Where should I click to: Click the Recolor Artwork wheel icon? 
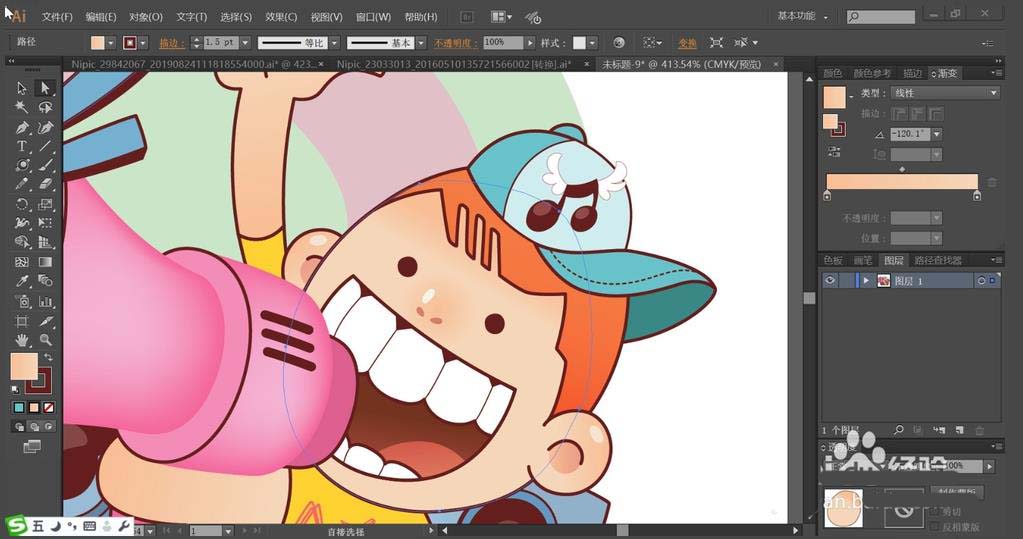pos(618,42)
